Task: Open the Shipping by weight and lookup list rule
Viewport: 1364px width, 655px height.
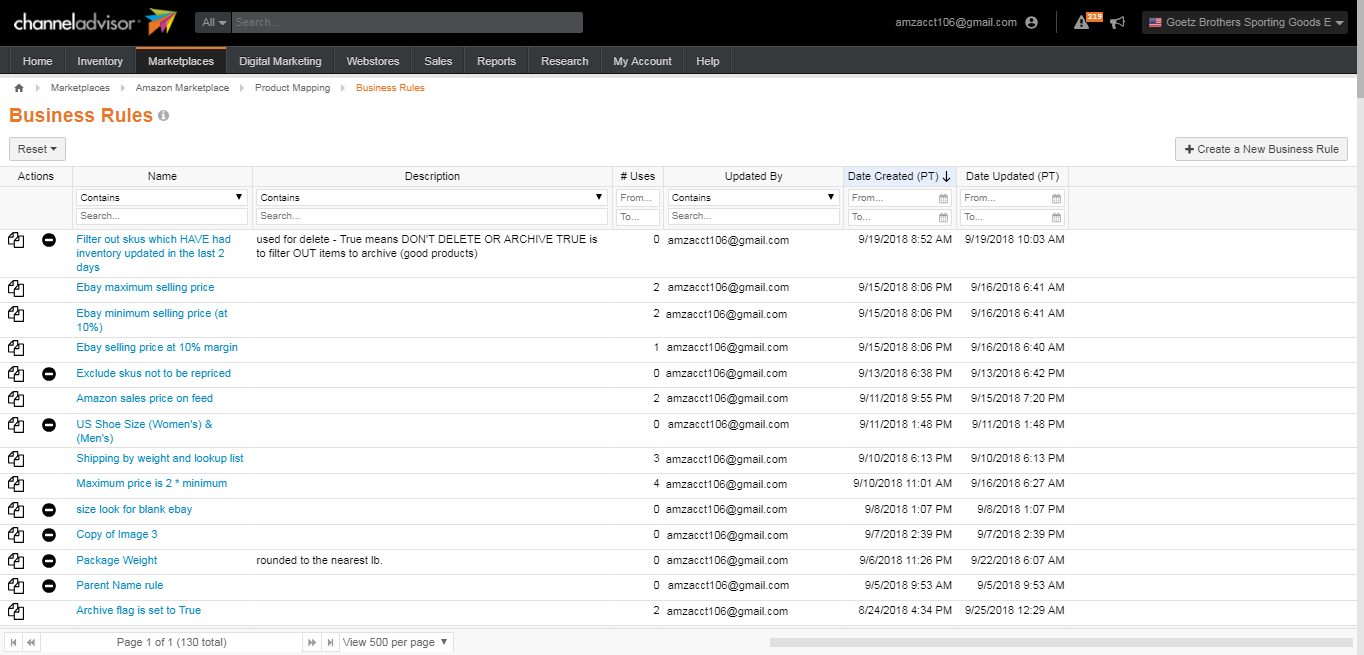Action: pyautogui.click(x=160, y=459)
